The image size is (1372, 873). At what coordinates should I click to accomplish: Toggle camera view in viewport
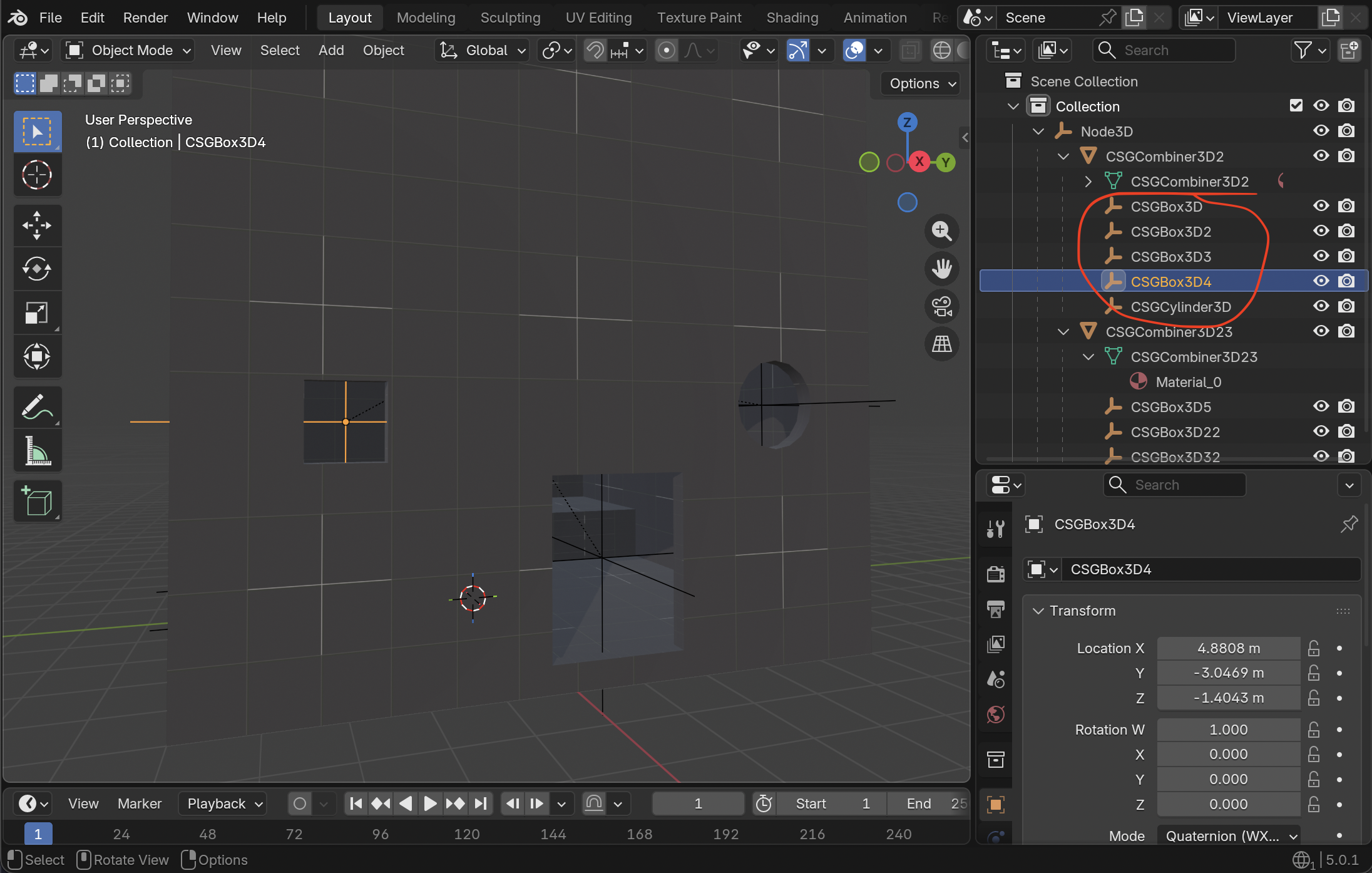point(941,306)
